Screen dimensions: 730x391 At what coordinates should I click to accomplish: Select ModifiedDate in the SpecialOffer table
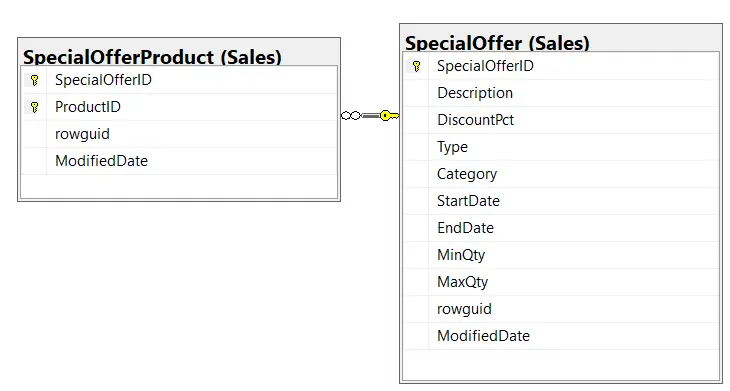[561, 336]
